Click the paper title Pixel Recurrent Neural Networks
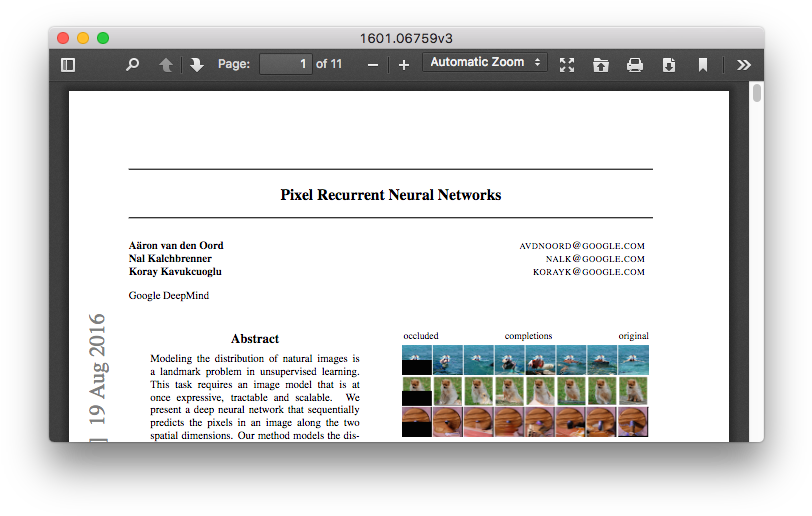 [390, 195]
